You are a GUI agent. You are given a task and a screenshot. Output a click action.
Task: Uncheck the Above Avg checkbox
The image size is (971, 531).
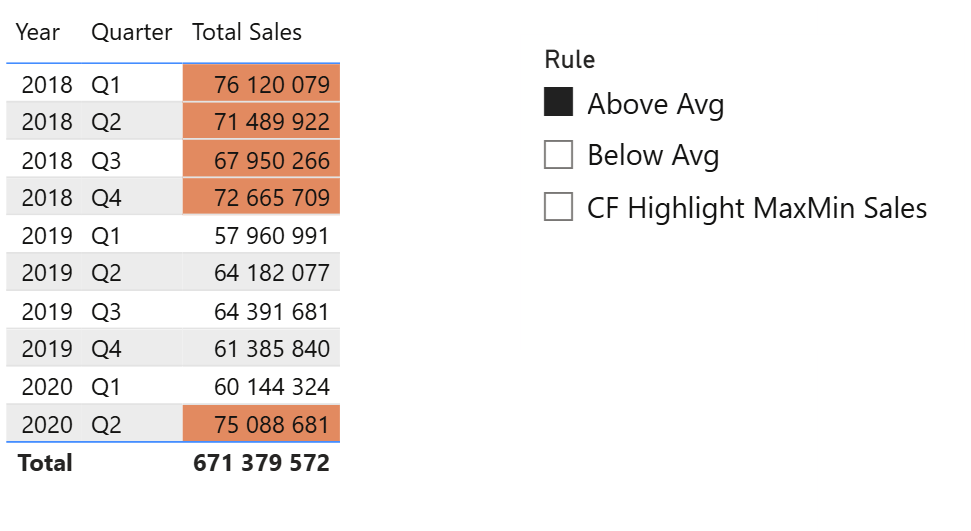point(558,102)
